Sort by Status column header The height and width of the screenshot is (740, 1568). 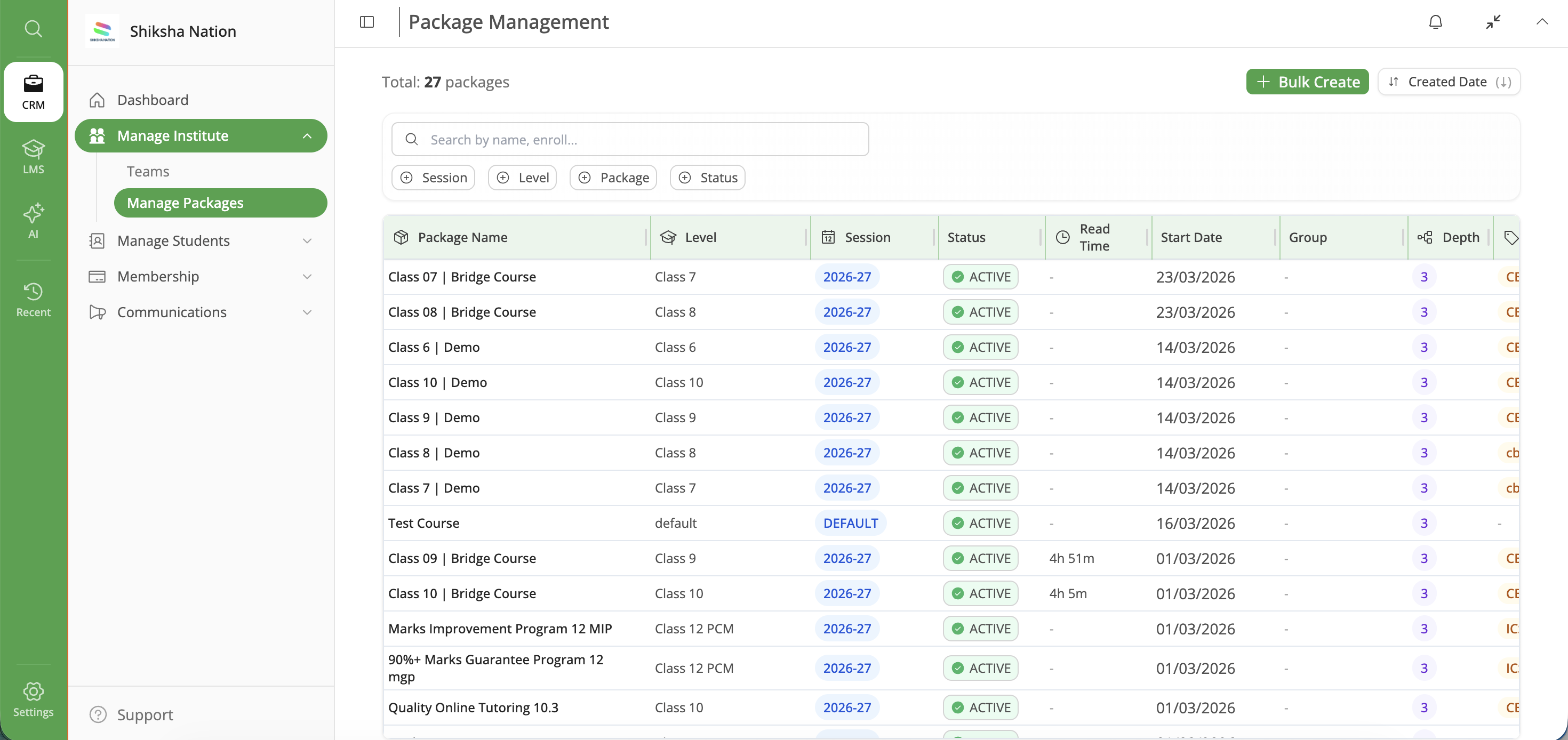coord(966,237)
